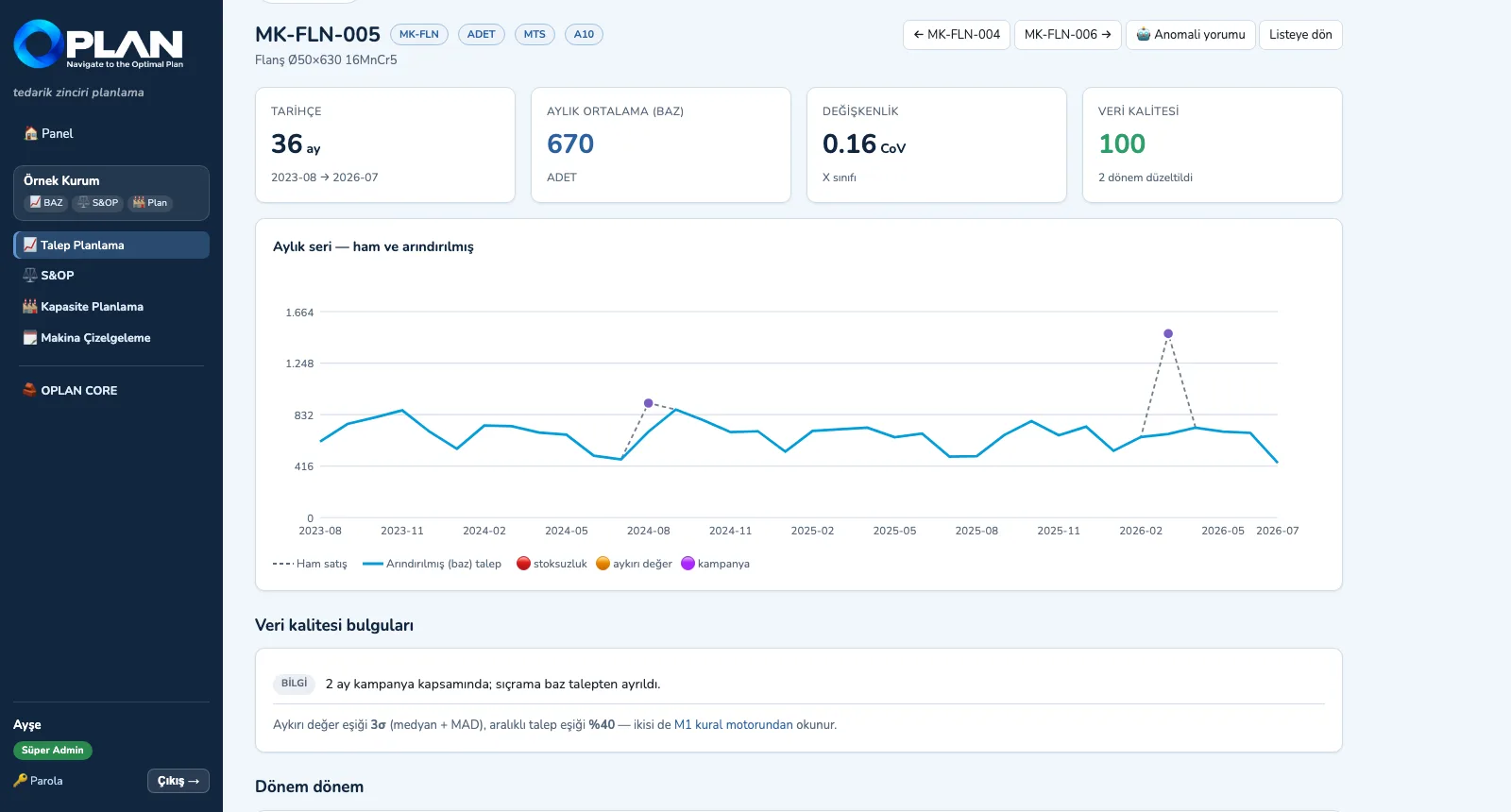Open the Panel menu item
This screenshot has width=1511, height=812.
[111, 133]
